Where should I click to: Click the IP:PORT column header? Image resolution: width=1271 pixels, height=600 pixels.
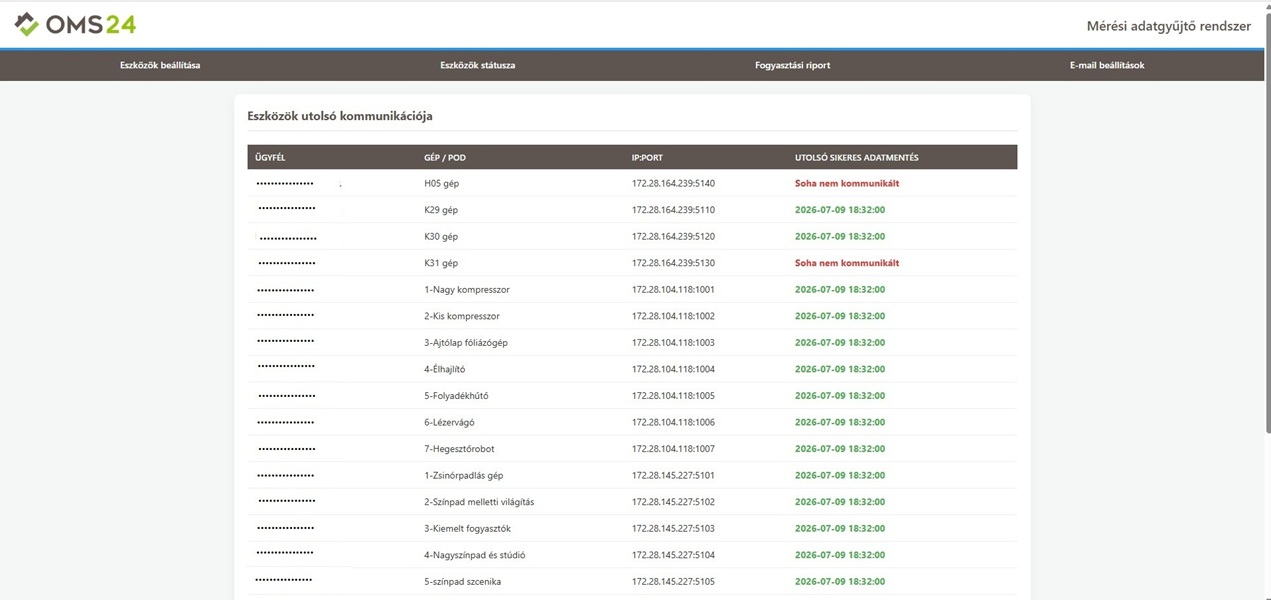(x=647, y=157)
